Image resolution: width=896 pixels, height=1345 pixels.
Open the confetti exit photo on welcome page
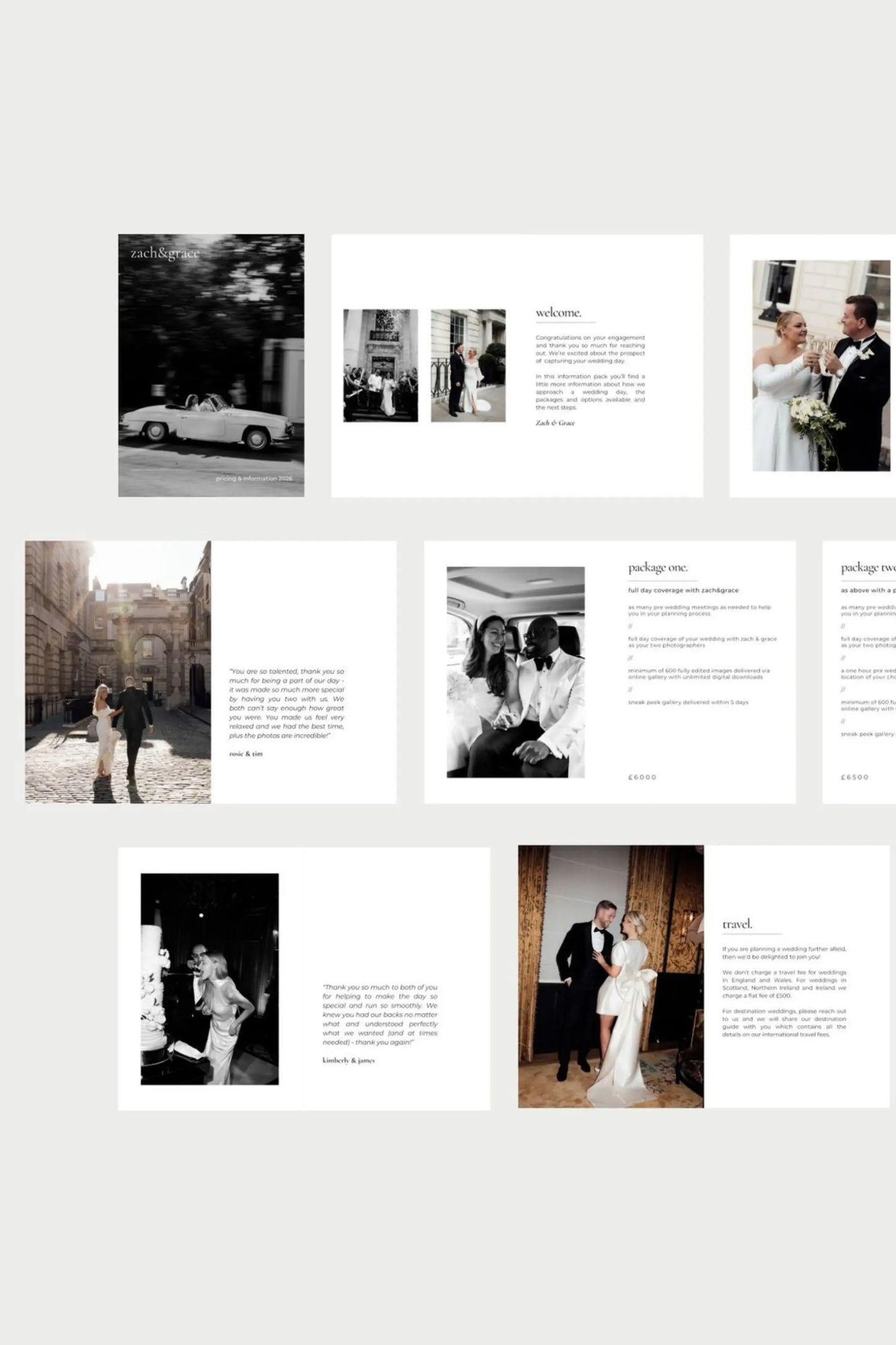(x=380, y=365)
